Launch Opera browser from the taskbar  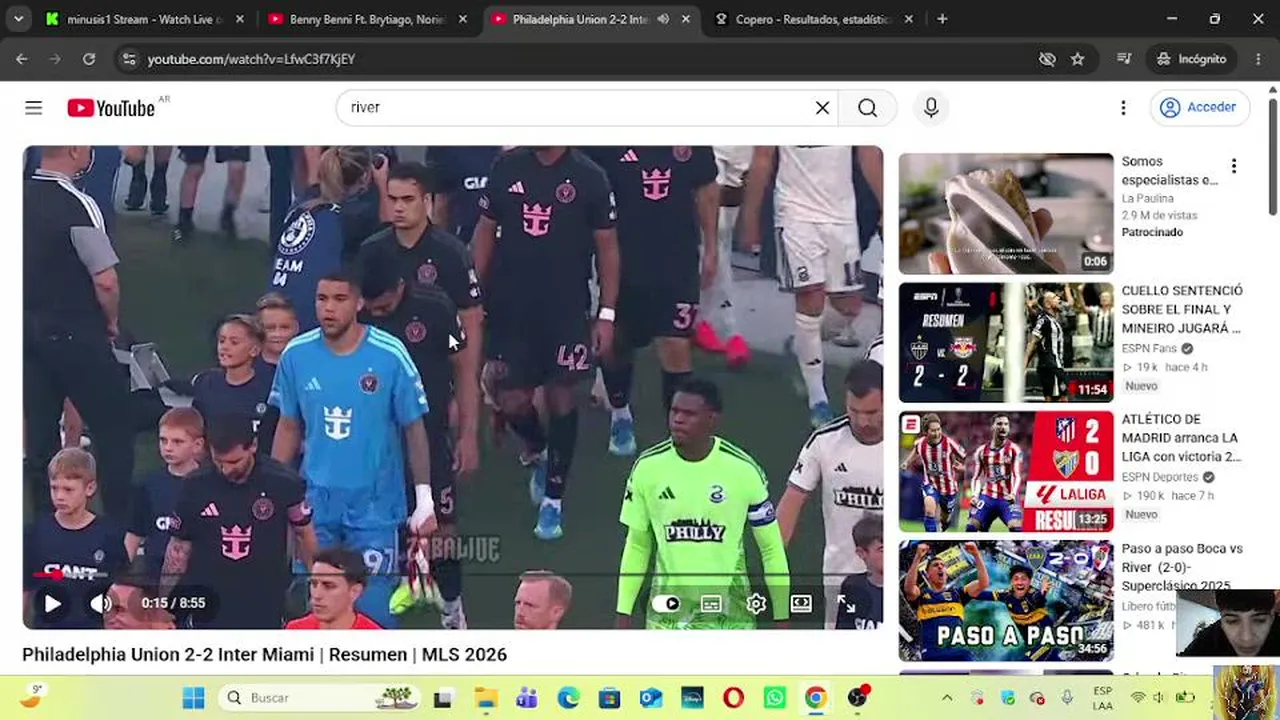(x=733, y=698)
